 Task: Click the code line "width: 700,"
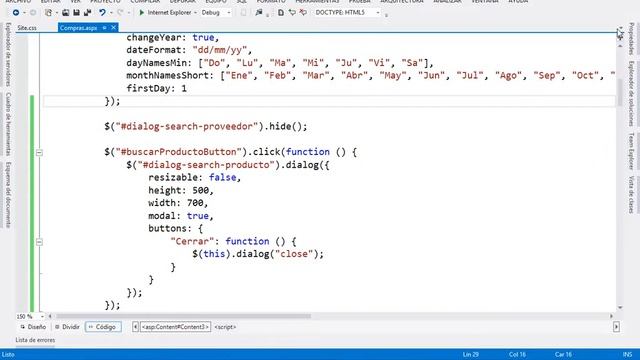[178, 203]
